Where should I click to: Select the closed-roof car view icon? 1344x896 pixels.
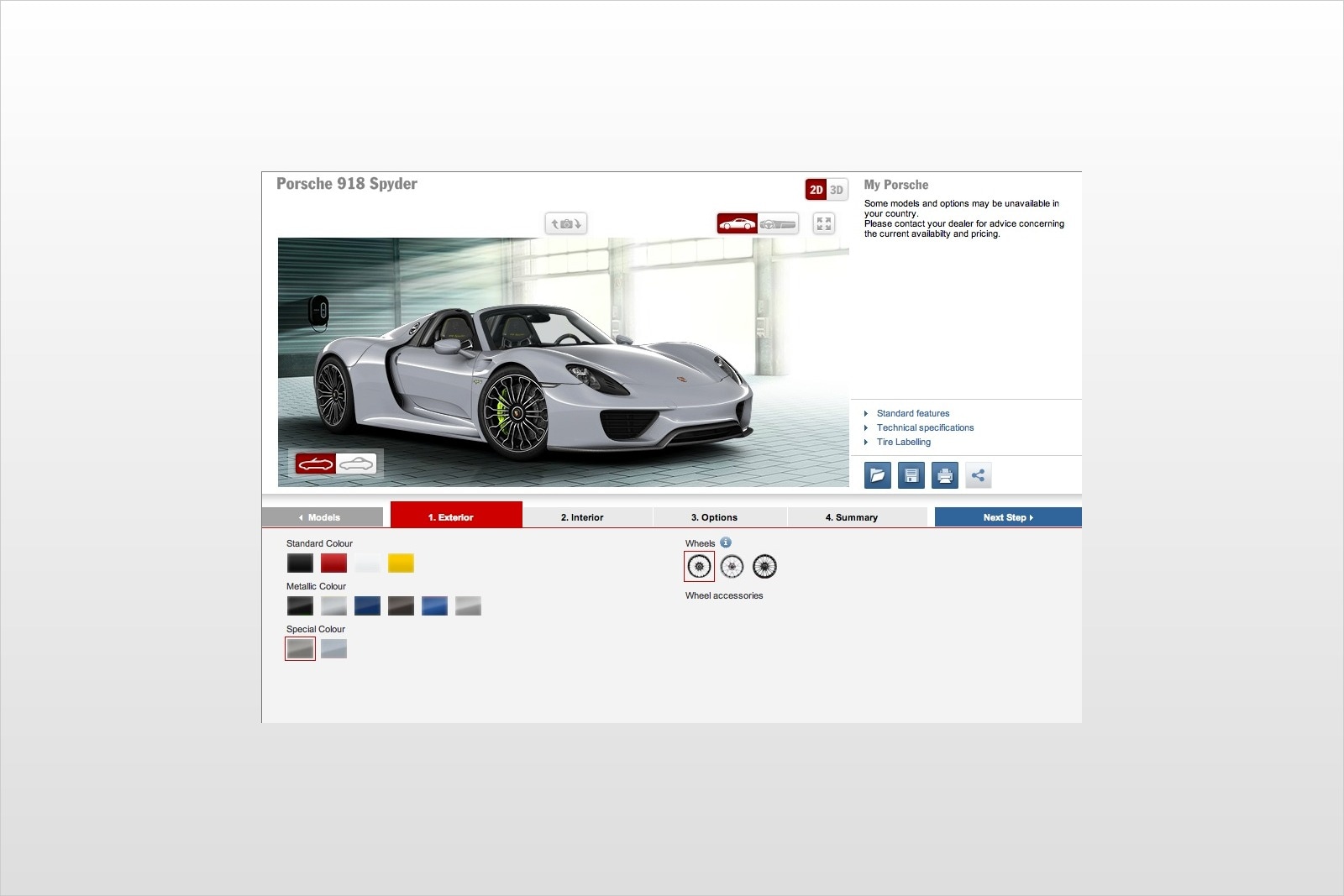[356, 464]
